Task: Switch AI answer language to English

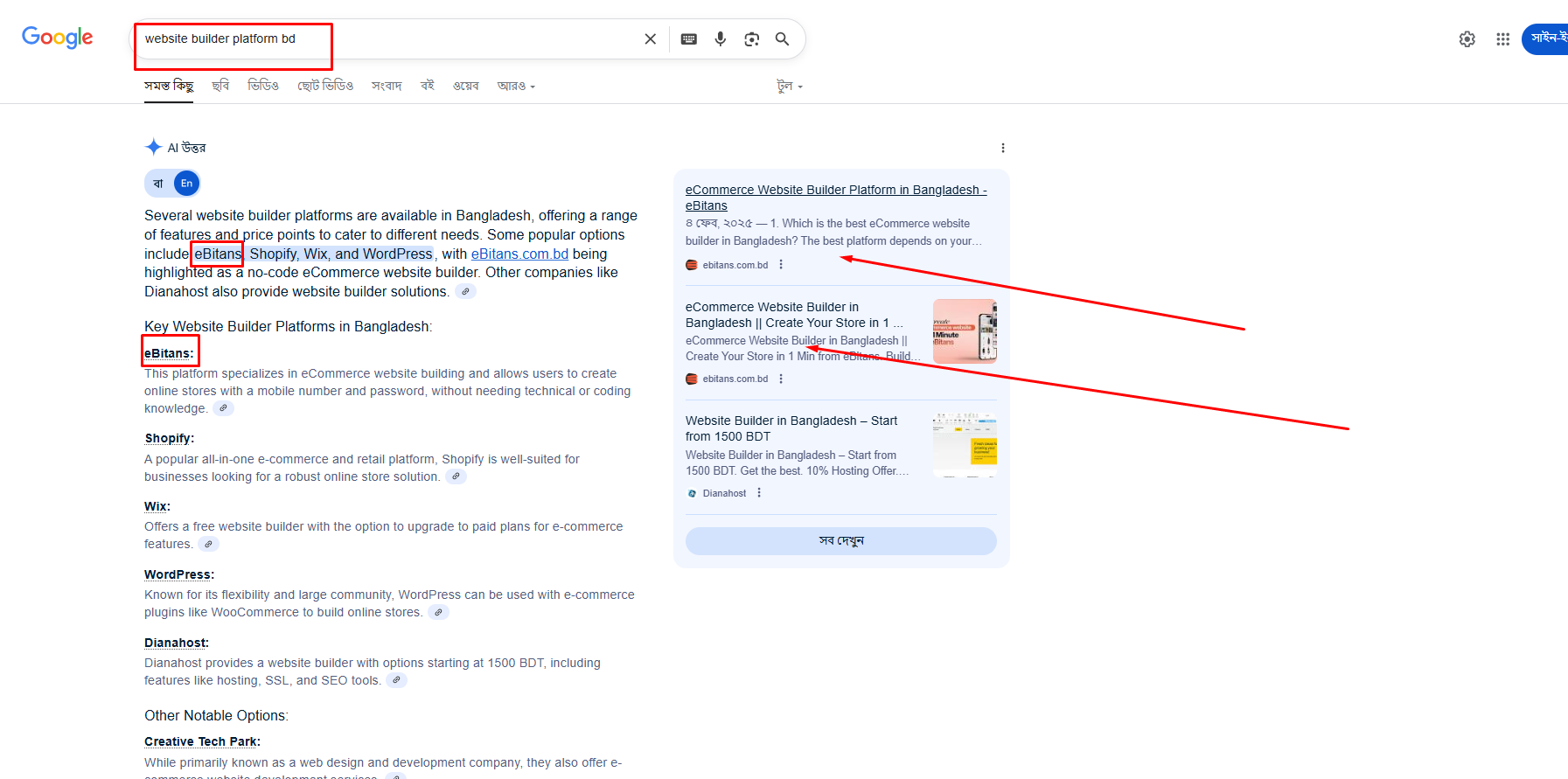Action: click(x=186, y=184)
